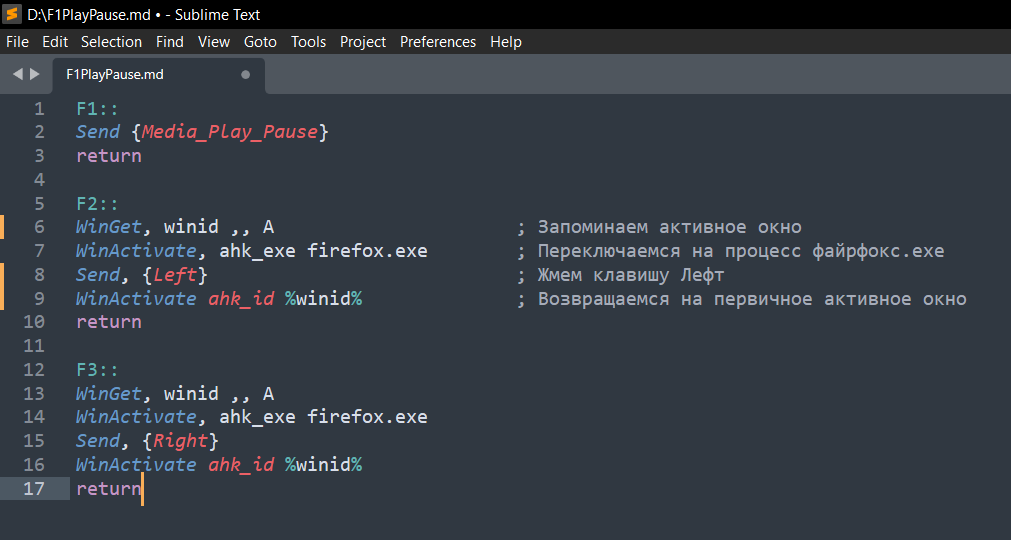1011x540 pixels.
Task: Open the Project menu
Action: coord(363,42)
